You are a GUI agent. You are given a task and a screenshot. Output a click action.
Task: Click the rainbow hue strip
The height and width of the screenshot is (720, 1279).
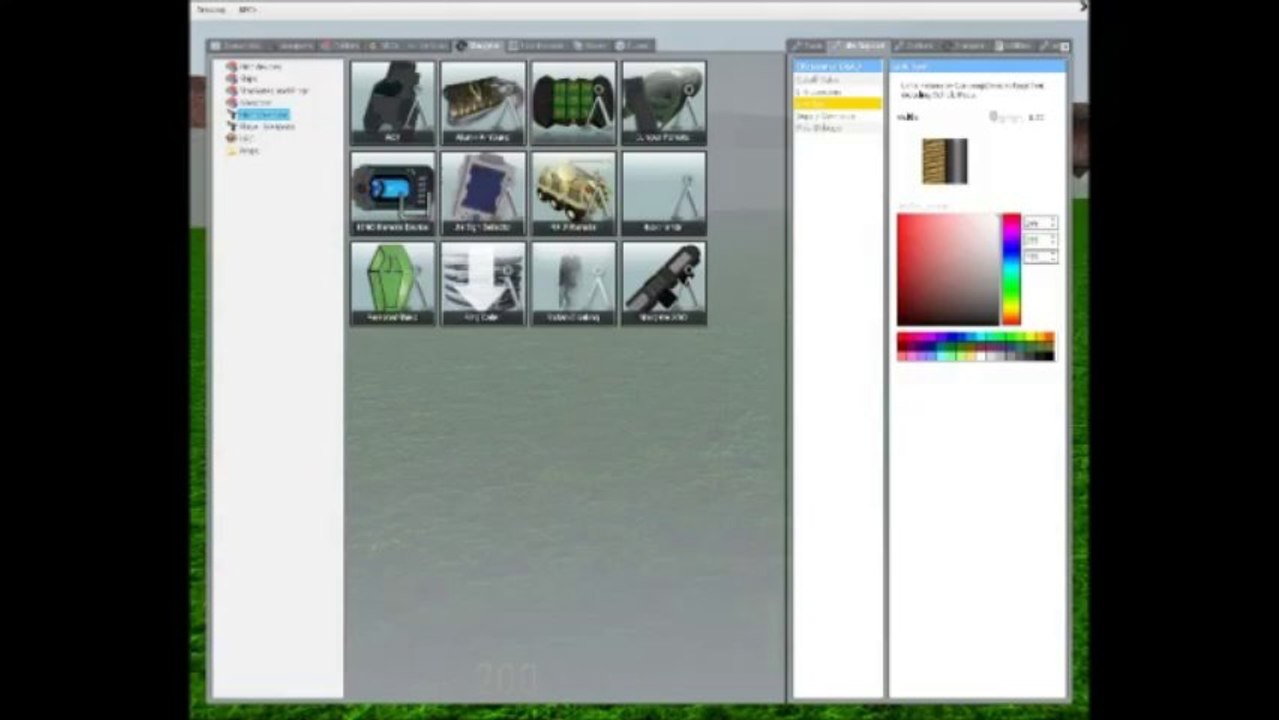1011,269
